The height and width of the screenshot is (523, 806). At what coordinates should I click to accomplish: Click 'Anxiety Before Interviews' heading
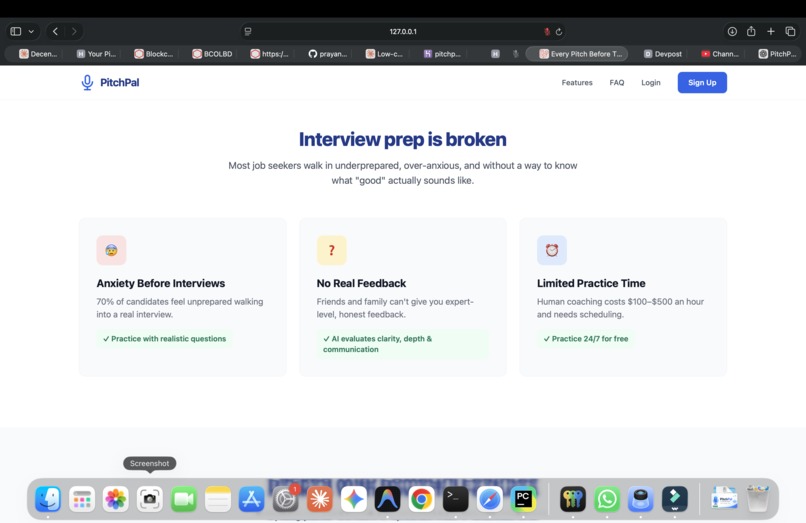point(161,283)
